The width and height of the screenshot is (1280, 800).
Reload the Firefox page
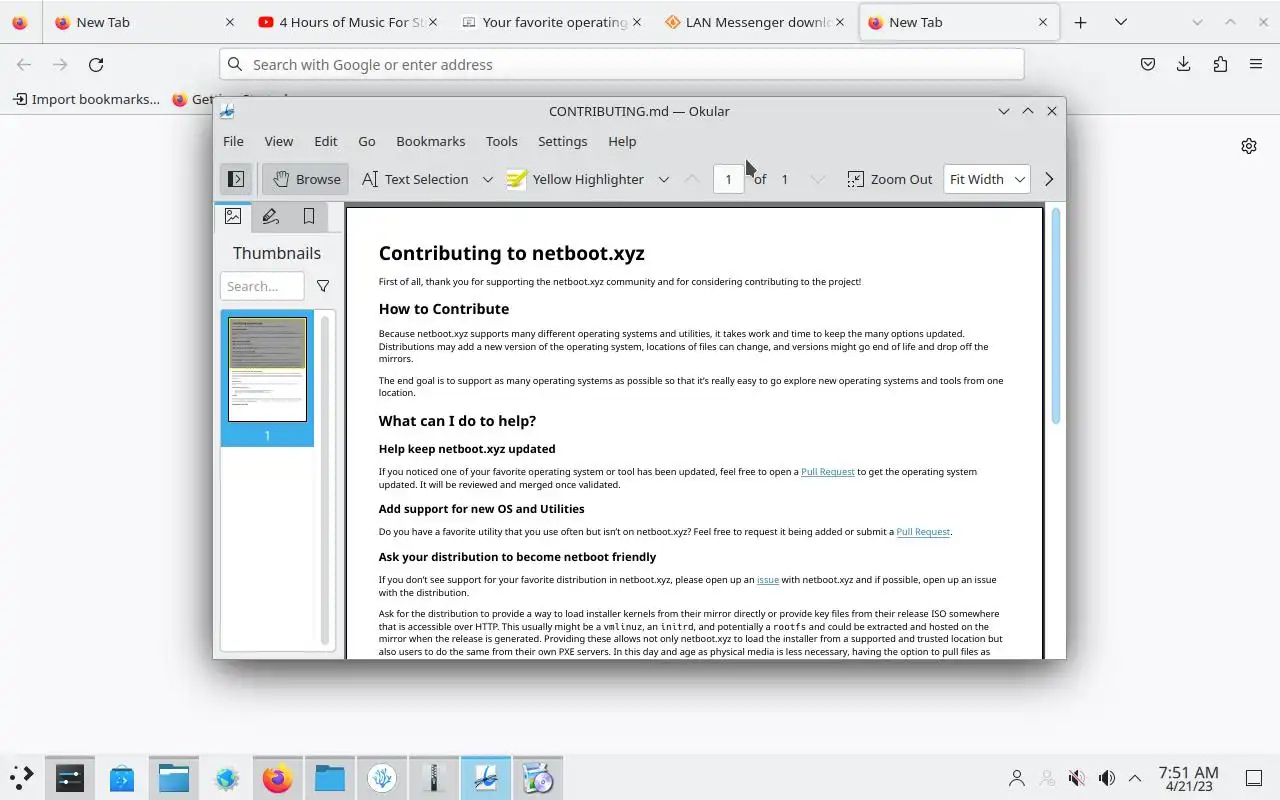[96, 64]
